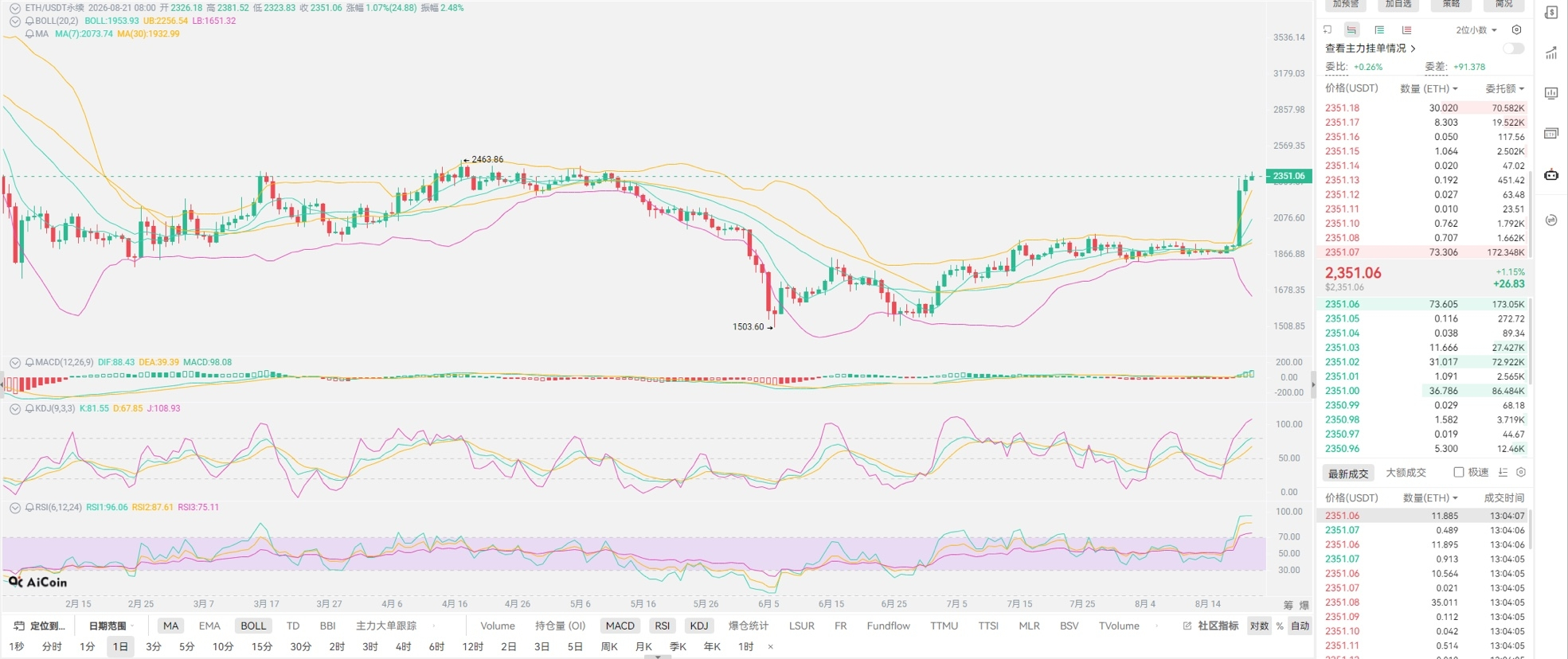Toggle the RSI sub-indicator
Screen dimensions: 1568x659
coord(662,626)
